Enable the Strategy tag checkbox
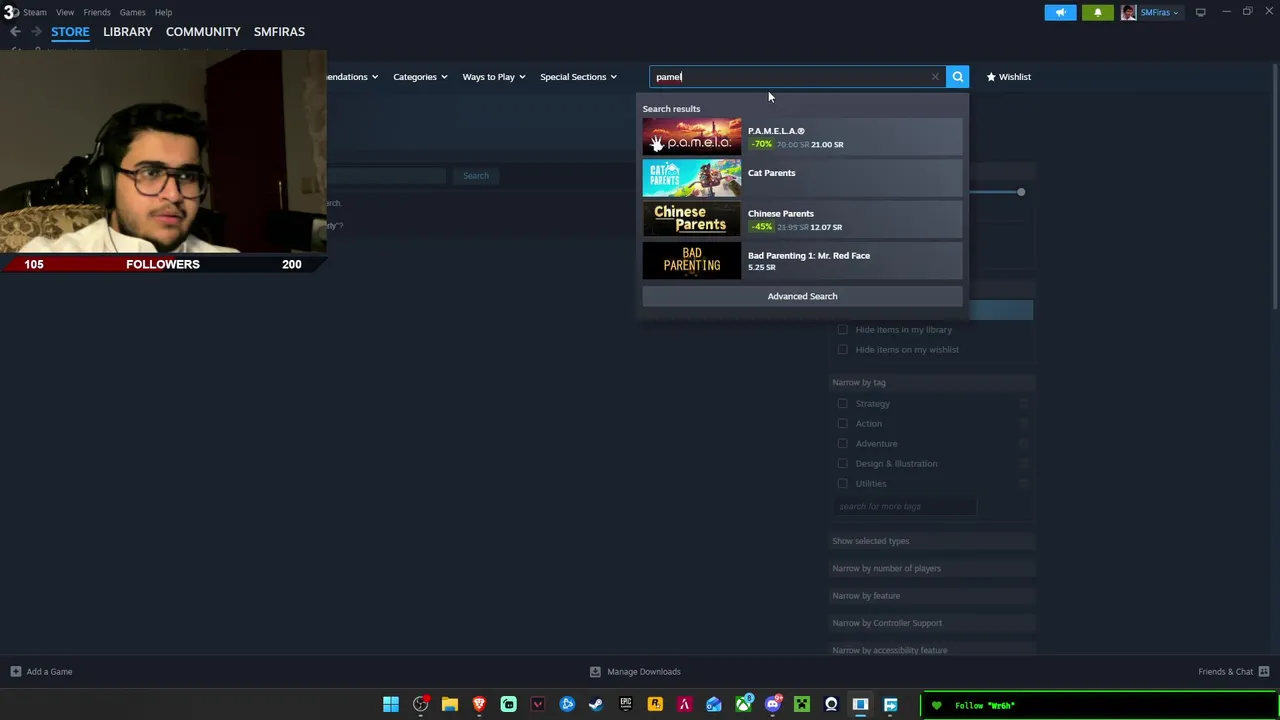Viewport: 1280px width, 720px height. coord(842,404)
